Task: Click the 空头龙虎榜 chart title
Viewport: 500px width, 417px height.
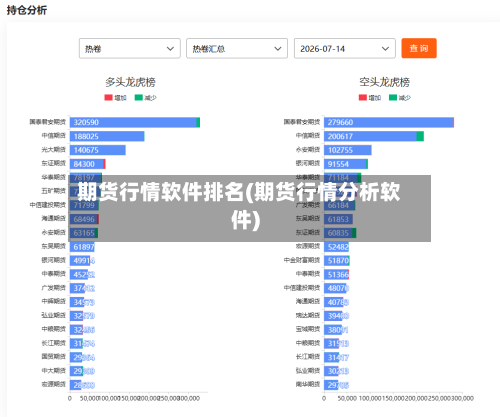Action: pos(384,82)
